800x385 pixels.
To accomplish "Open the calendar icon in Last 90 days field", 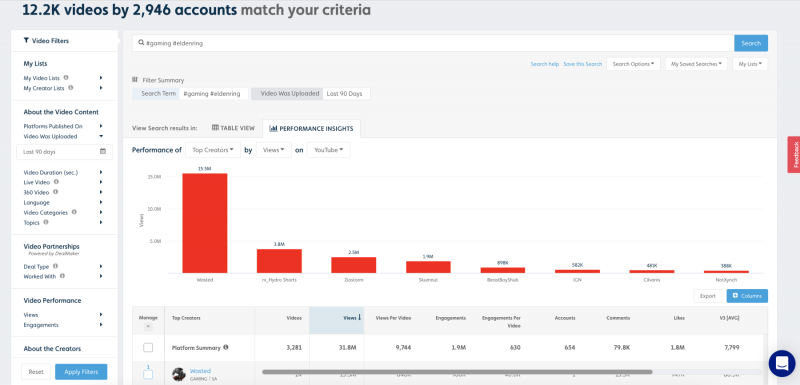I will point(103,151).
